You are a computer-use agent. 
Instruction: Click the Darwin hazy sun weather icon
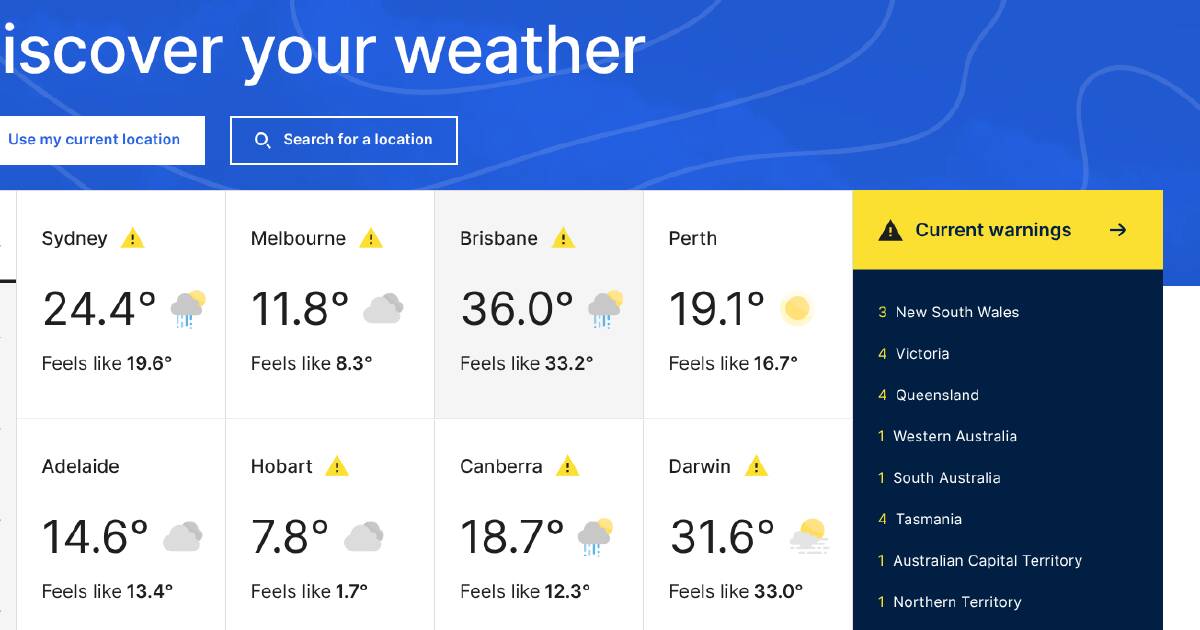tap(808, 537)
